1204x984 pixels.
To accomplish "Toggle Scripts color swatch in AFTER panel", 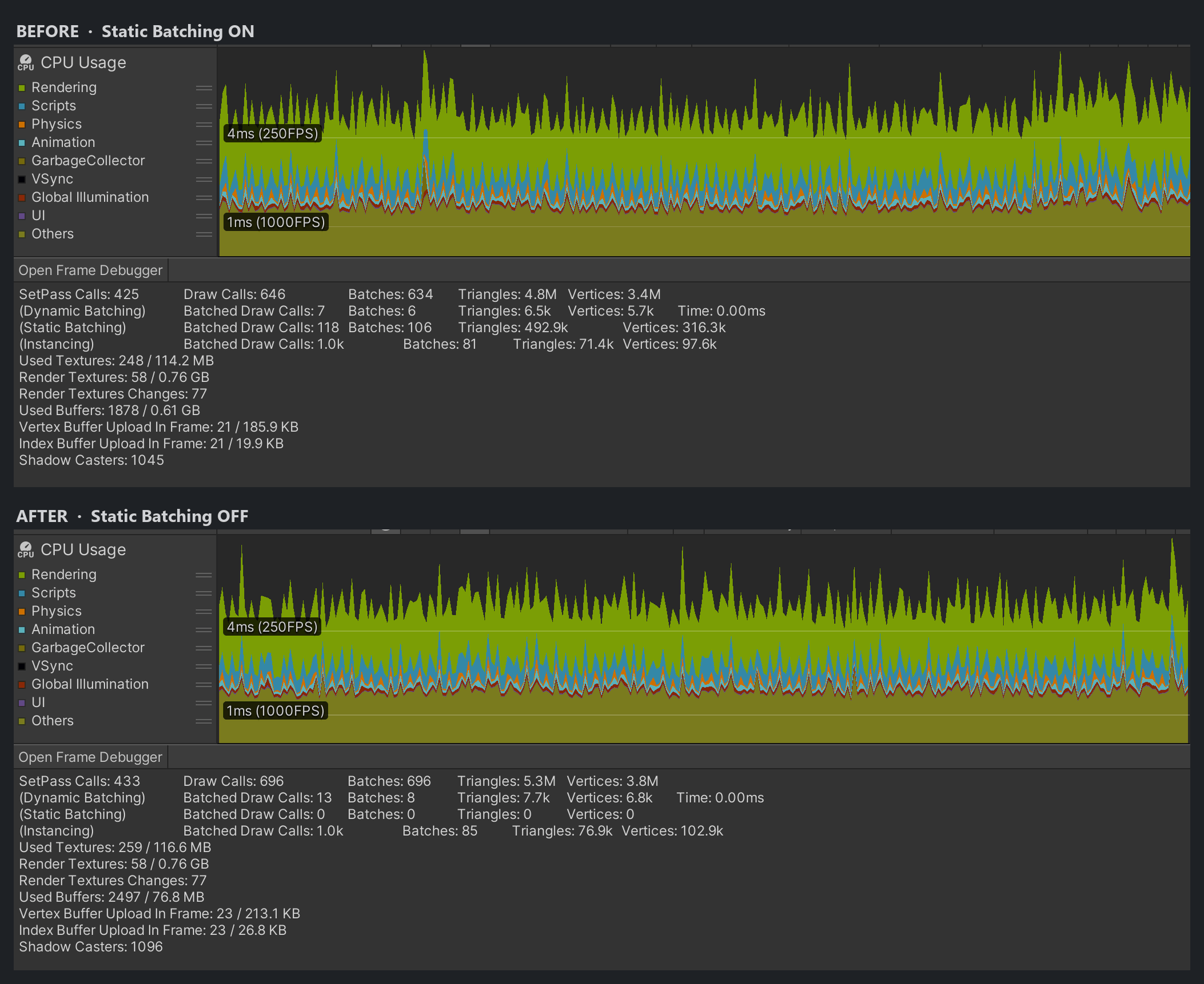I will tap(22, 593).
